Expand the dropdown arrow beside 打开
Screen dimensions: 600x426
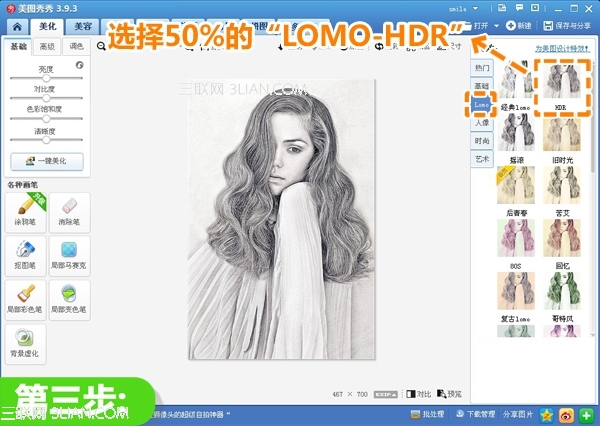tap(496, 26)
